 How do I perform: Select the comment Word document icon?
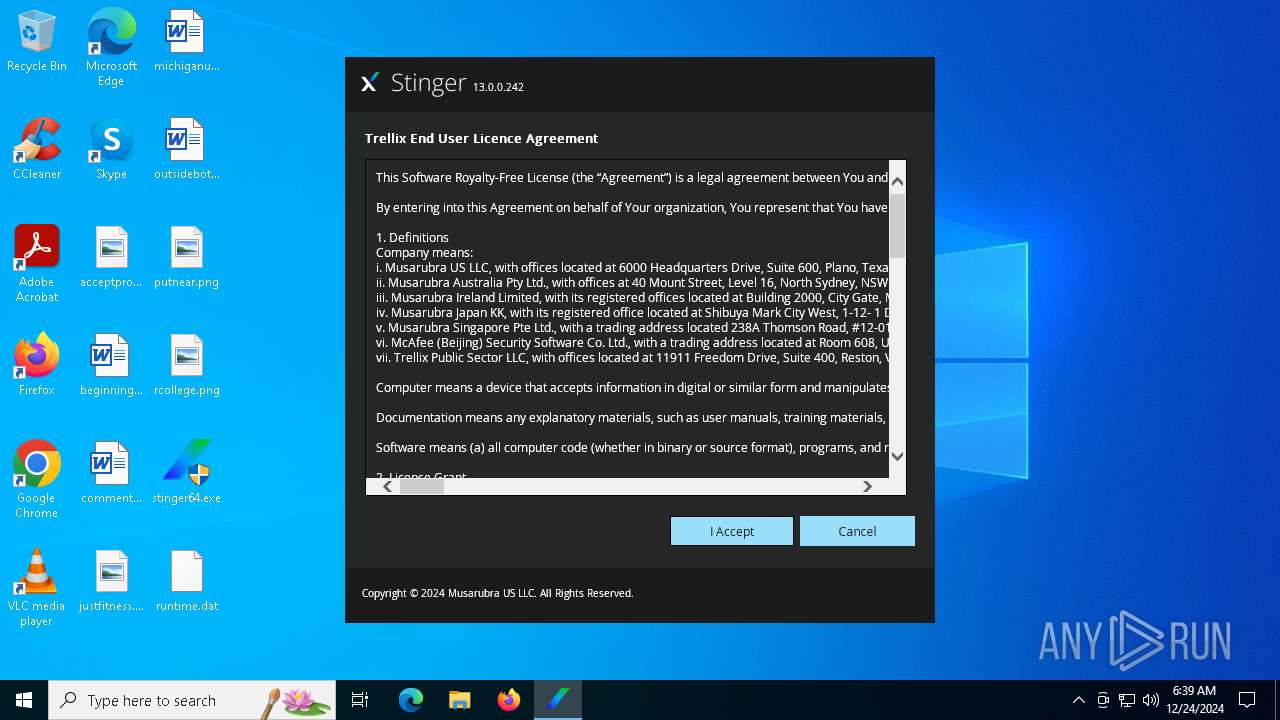[111, 474]
